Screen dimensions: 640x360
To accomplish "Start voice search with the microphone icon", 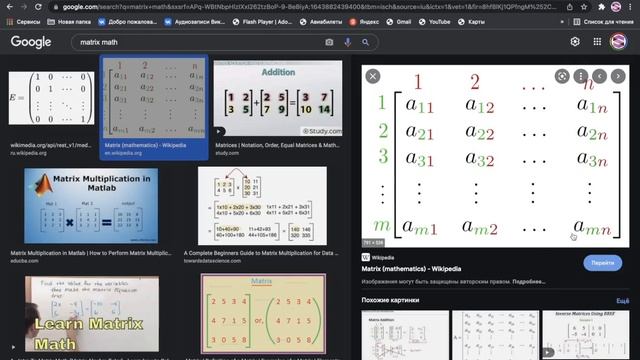I will pyautogui.click(x=347, y=42).
